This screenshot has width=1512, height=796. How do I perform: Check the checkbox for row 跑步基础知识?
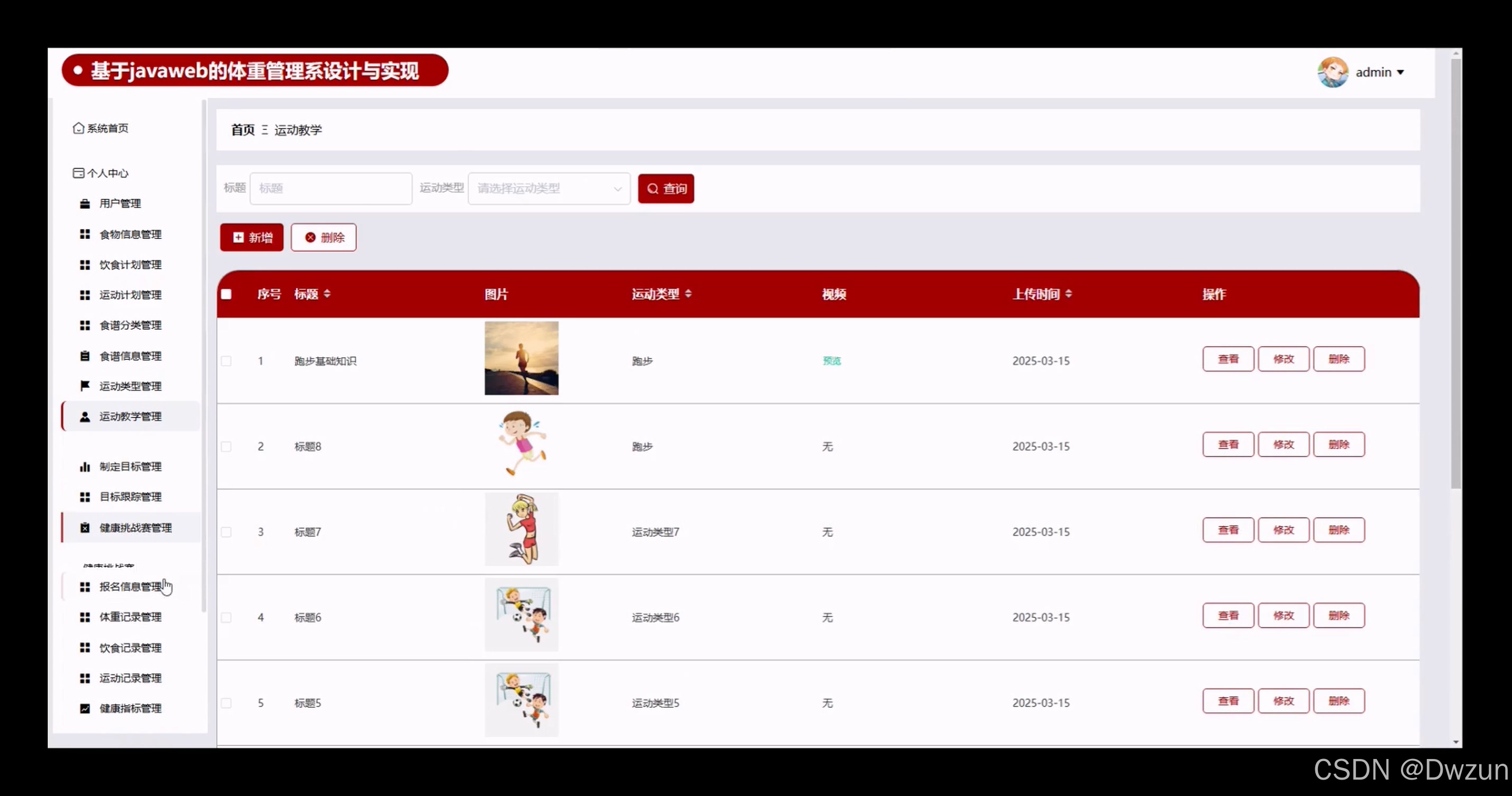point(227,361)
